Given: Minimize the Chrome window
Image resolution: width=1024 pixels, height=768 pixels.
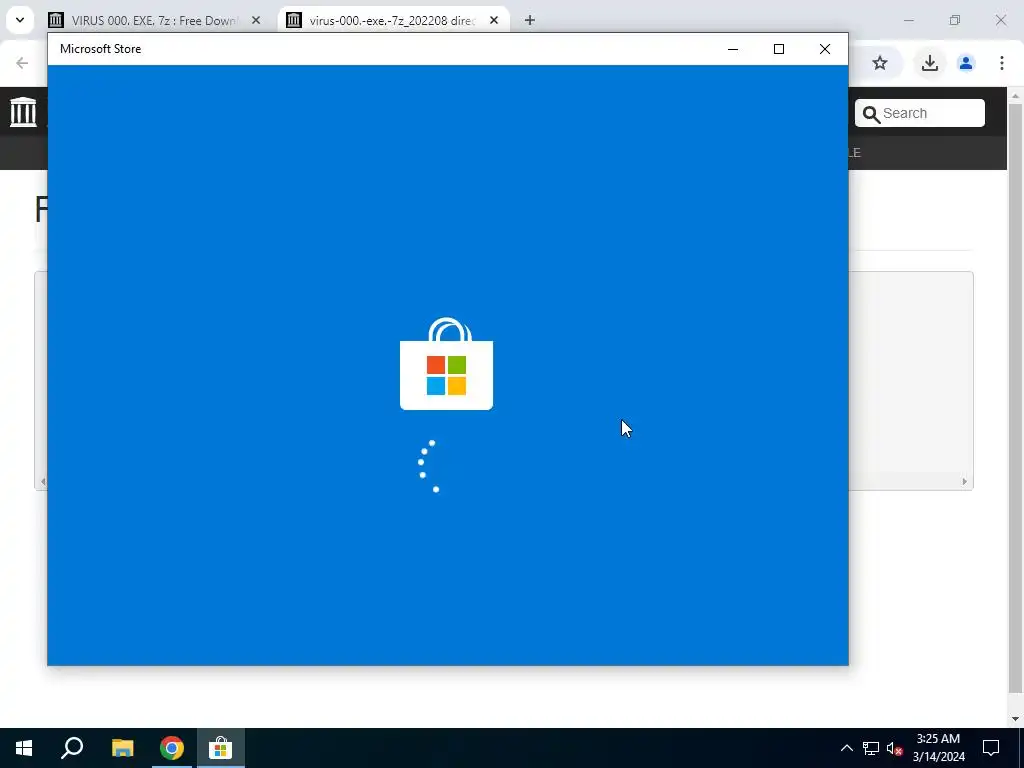Looking at the screenshot, I should [908, 20].
